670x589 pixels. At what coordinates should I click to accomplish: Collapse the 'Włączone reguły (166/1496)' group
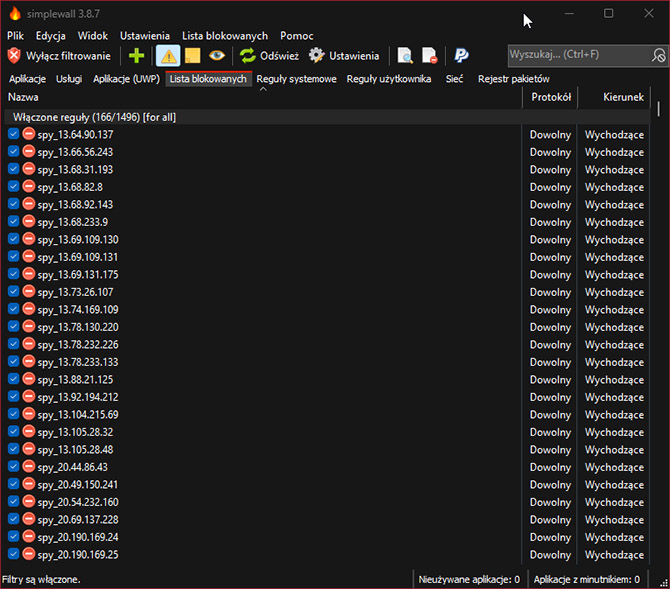tap(327, 117)
